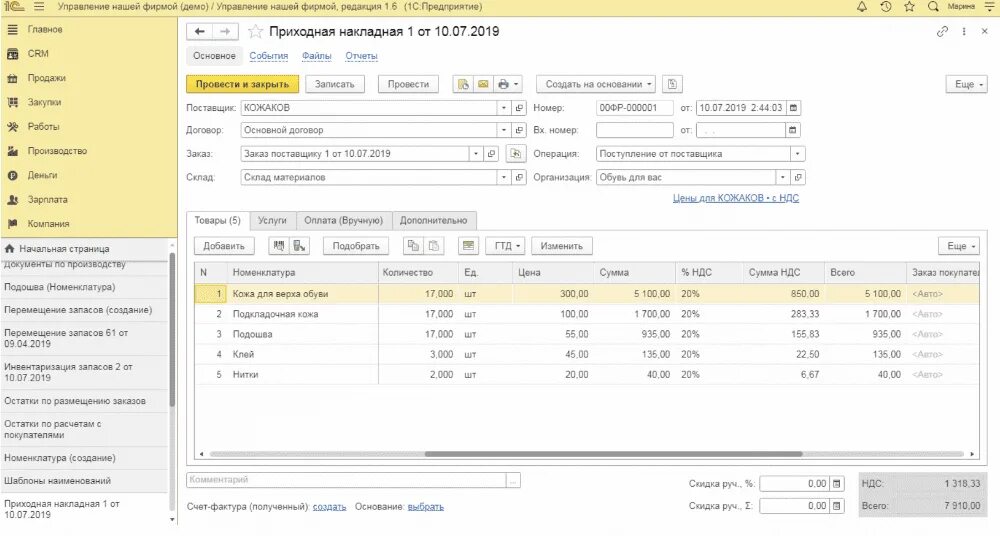Open supplier КОЖАКОВ record icon
Image resolution: width=1000 pixels, height=536 pixels.
click(x=519, y=108)
